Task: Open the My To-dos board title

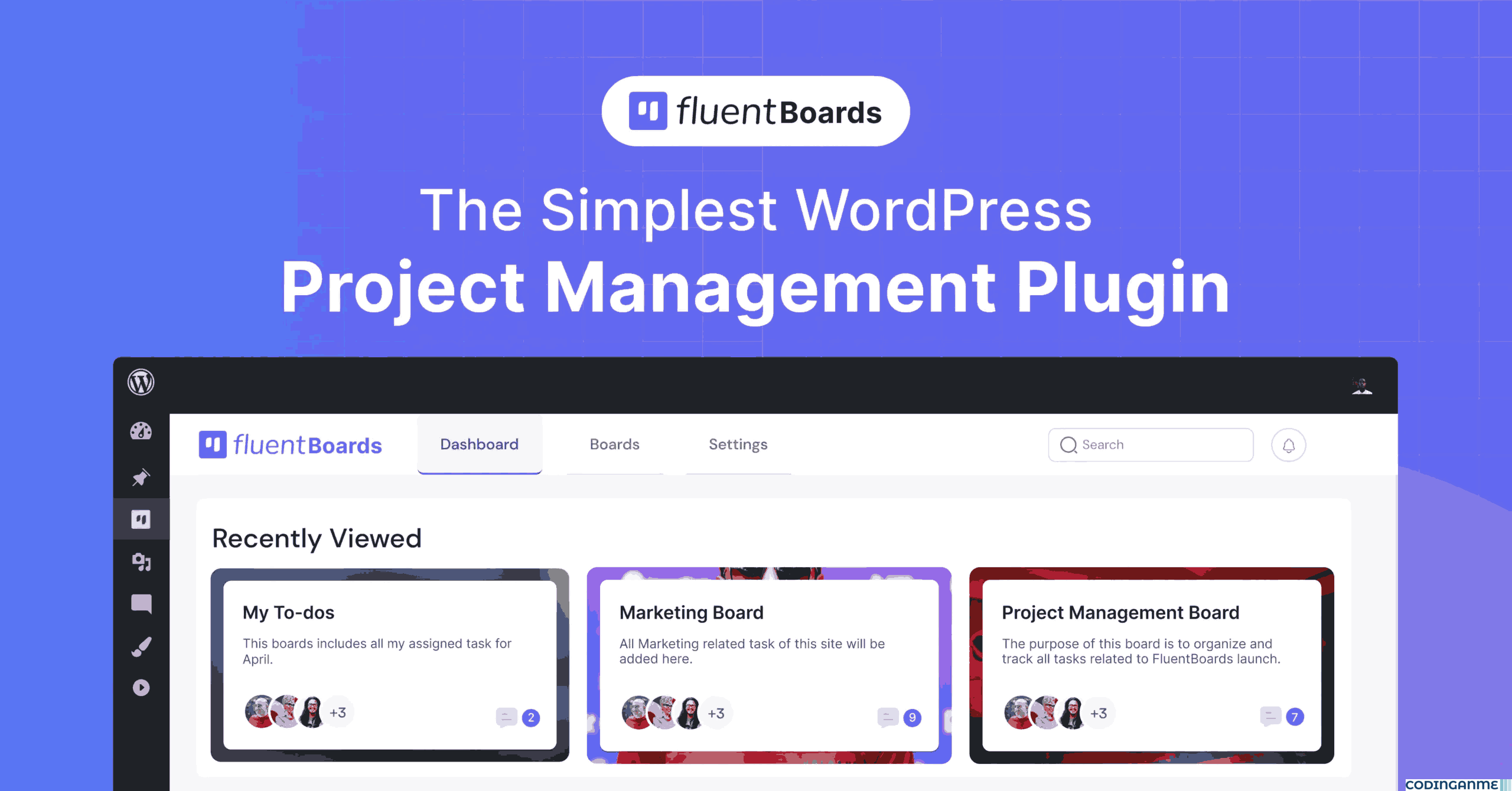Action: tap(288, 613)
